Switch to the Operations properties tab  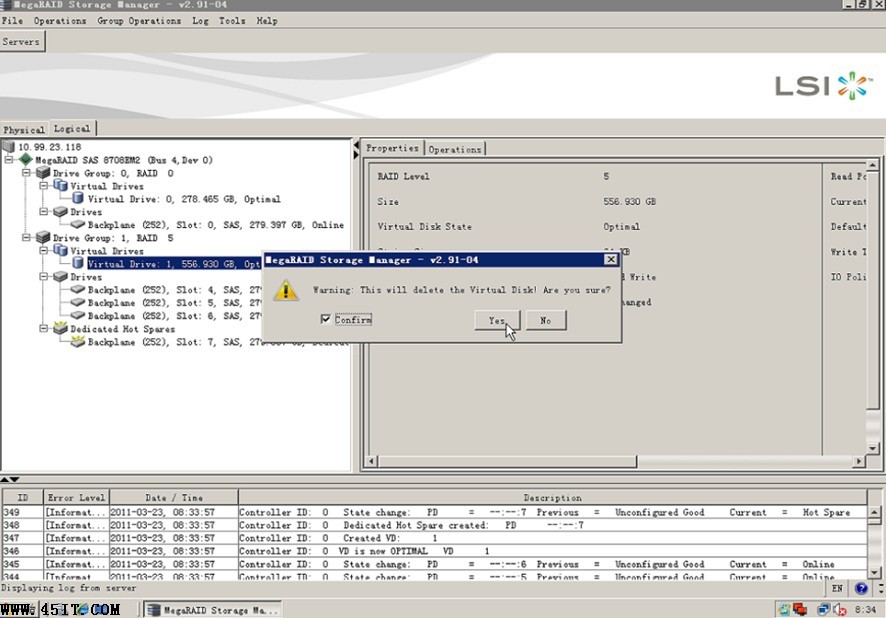(455, 149)
